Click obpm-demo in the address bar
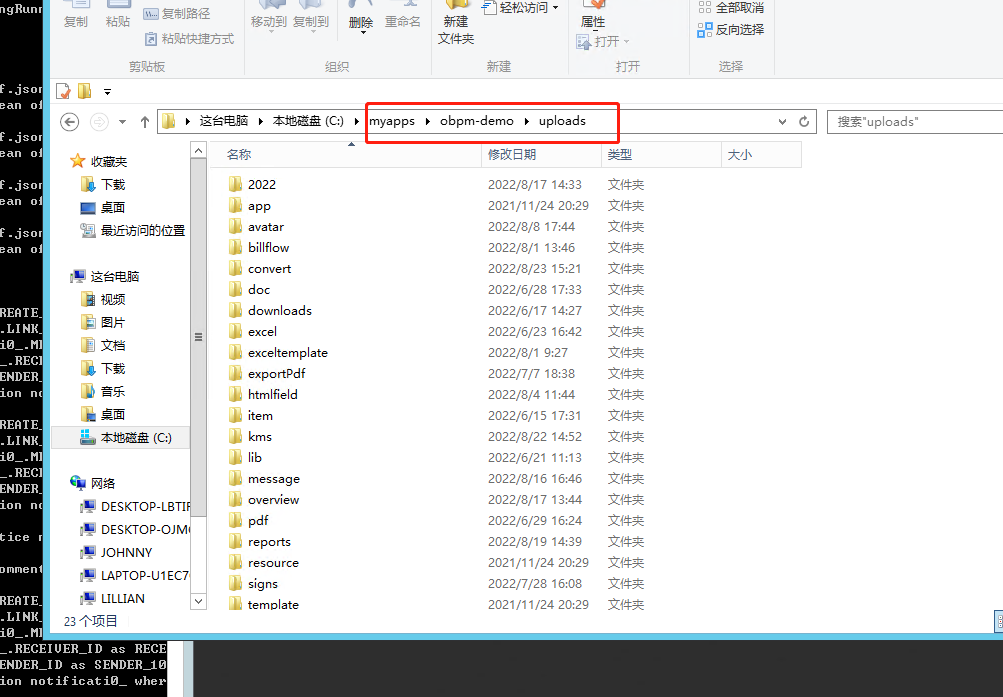 [x=477, y=121]
